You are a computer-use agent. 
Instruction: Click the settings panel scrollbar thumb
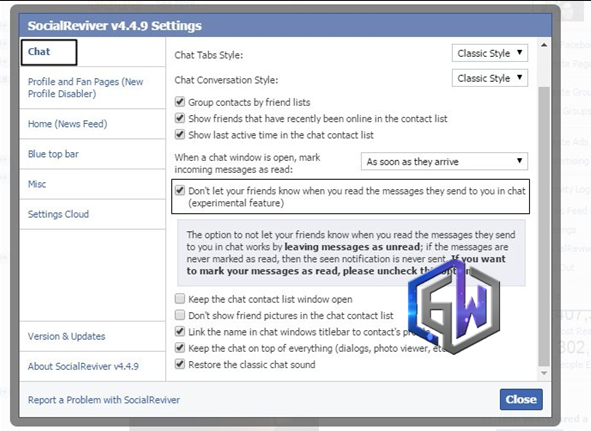(544, 226)
